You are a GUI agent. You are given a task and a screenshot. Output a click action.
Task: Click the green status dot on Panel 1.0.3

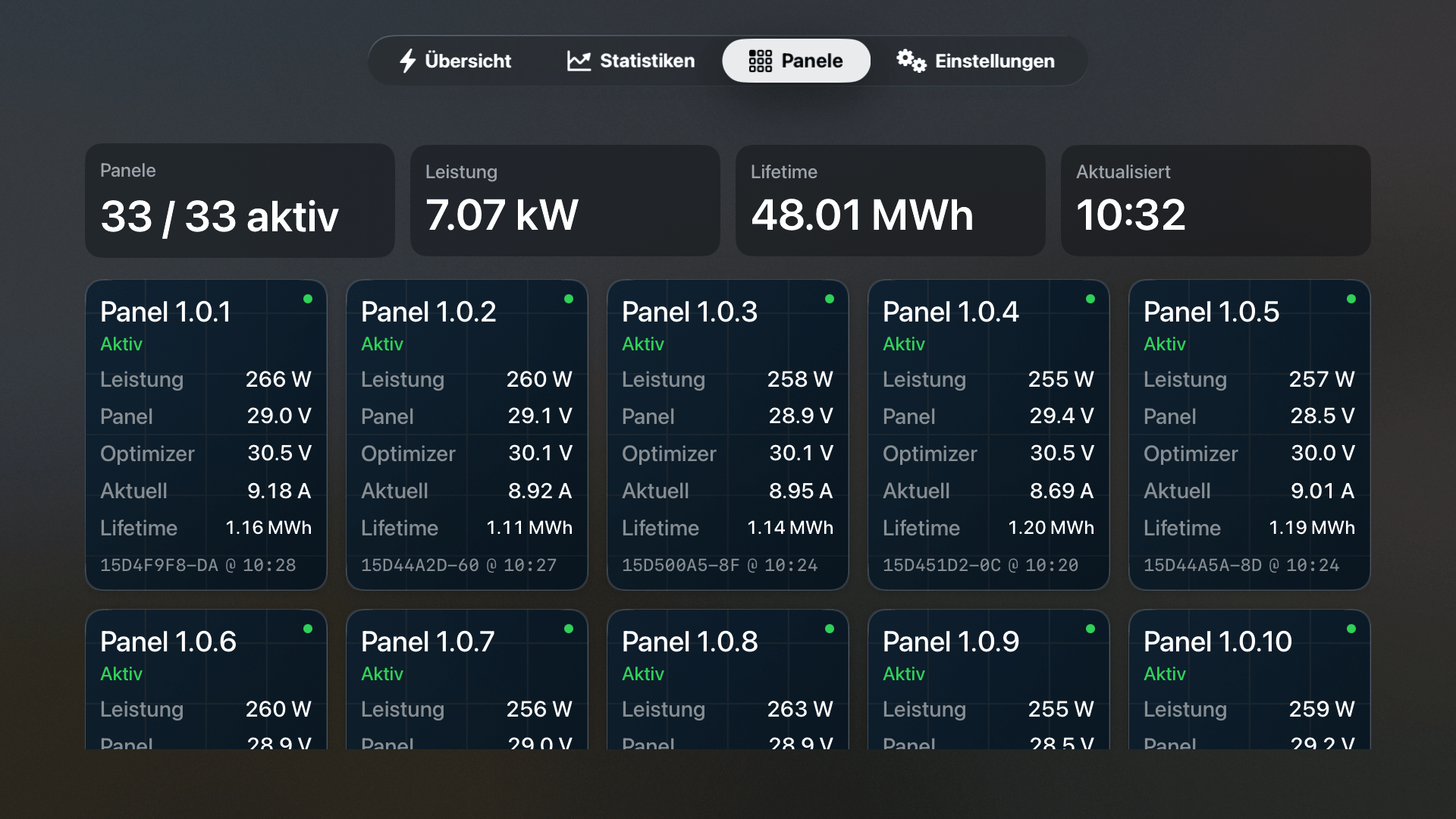830,299
